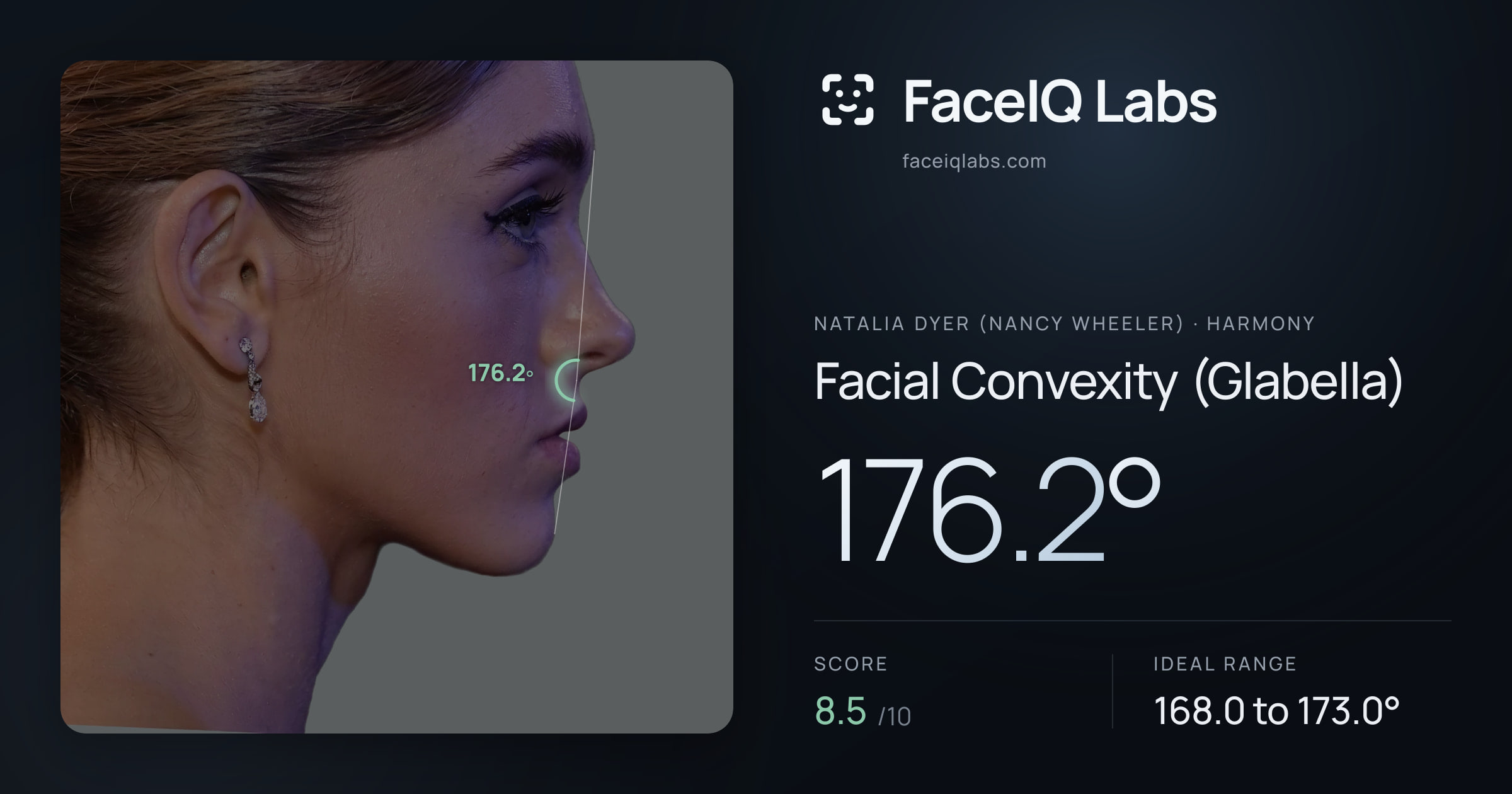Click the Facial Convexity (Glabella) heading
The image size is (1512, 794).
click(1109, 382)
